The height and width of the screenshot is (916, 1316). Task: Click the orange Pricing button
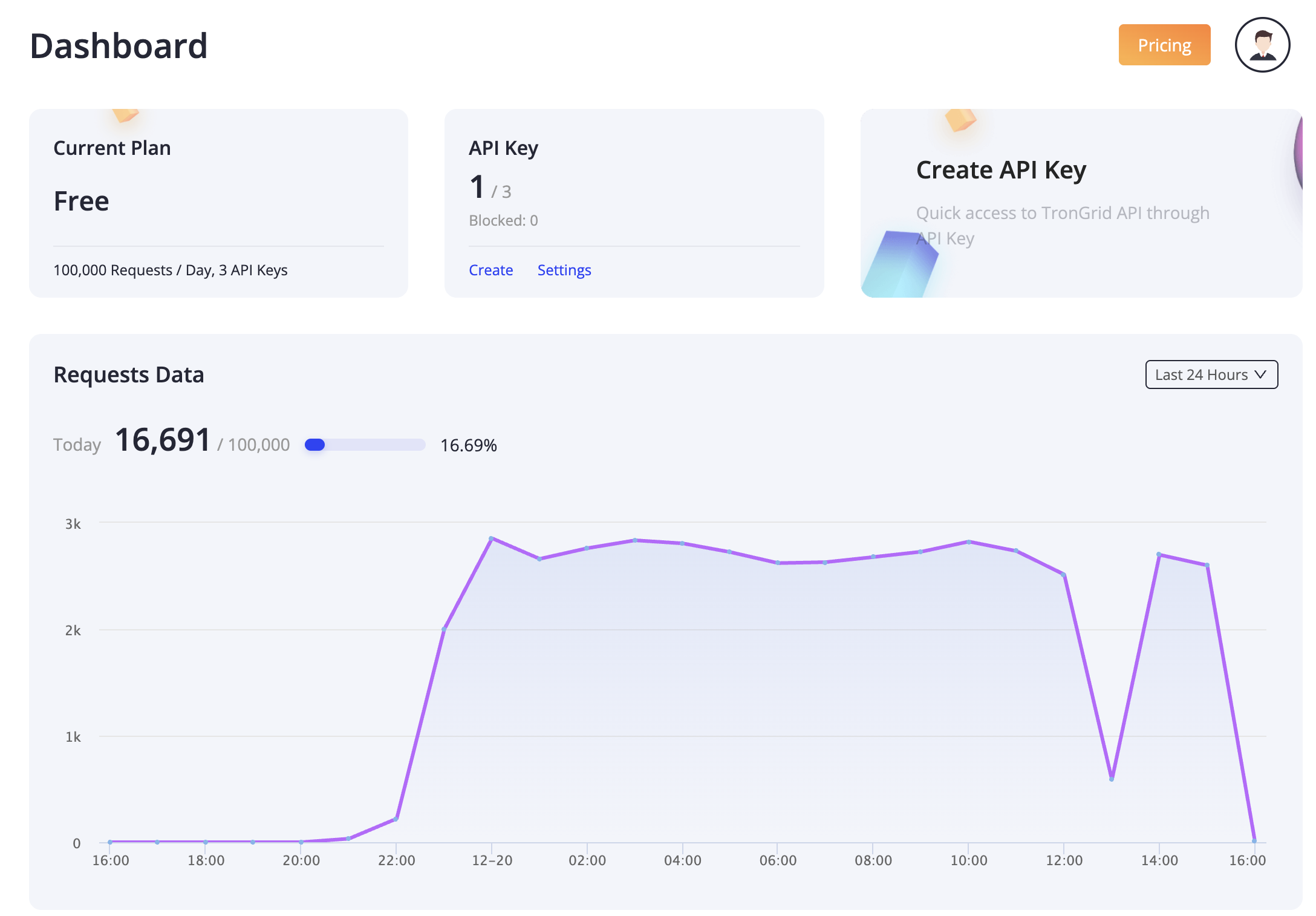pyautogui.click(x=1164, y=45)
